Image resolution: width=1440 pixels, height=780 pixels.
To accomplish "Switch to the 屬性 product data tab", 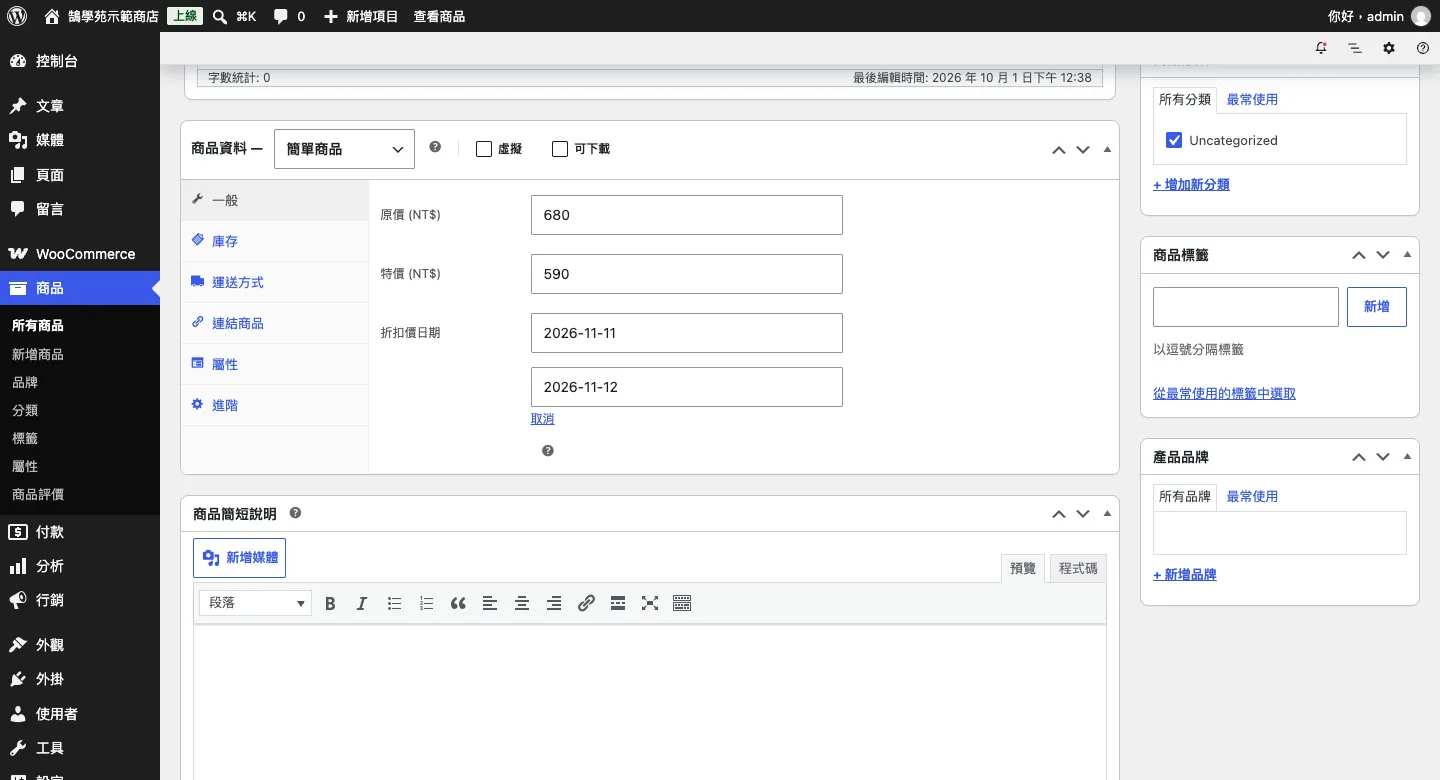I will 275,364.
